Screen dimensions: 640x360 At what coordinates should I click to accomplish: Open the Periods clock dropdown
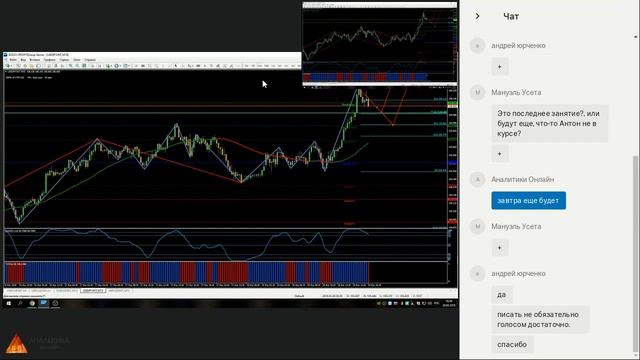[x=117, y=66]
